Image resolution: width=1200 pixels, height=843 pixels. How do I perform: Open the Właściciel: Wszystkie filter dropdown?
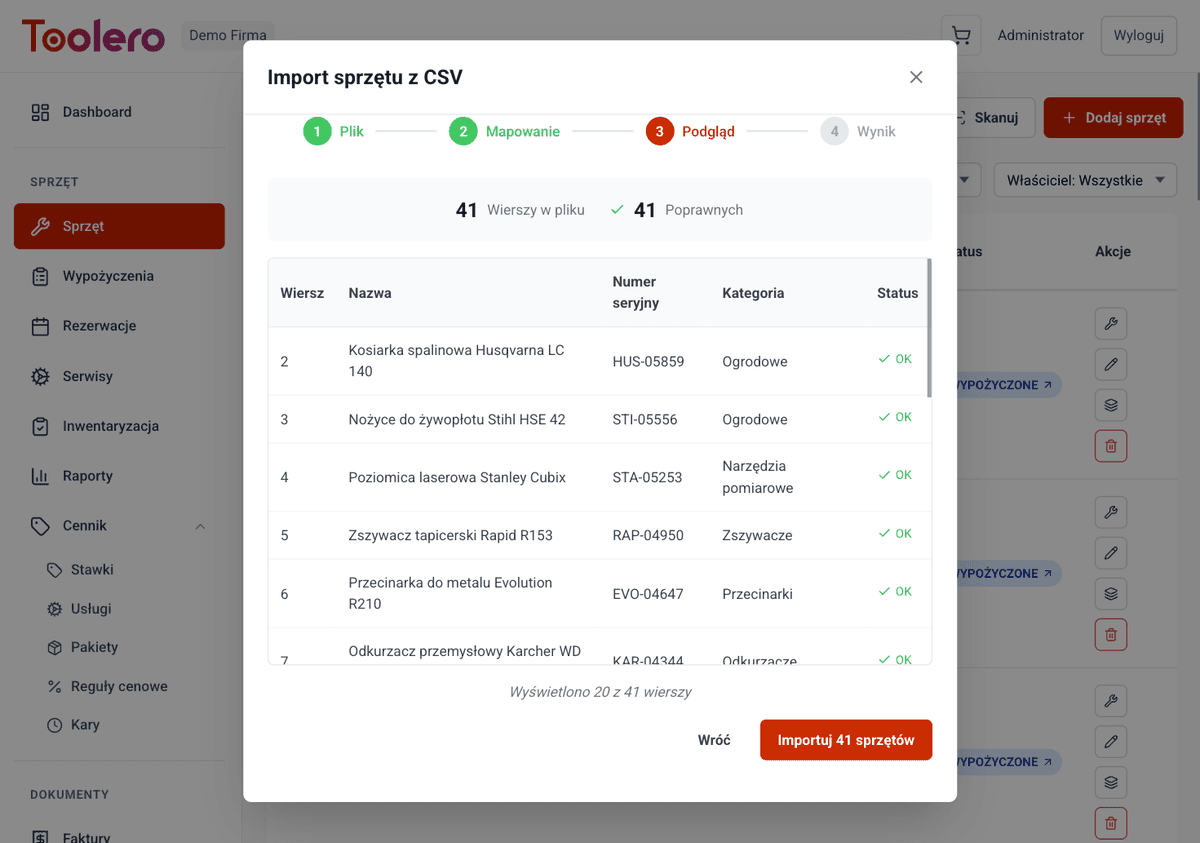[1084, 180]
